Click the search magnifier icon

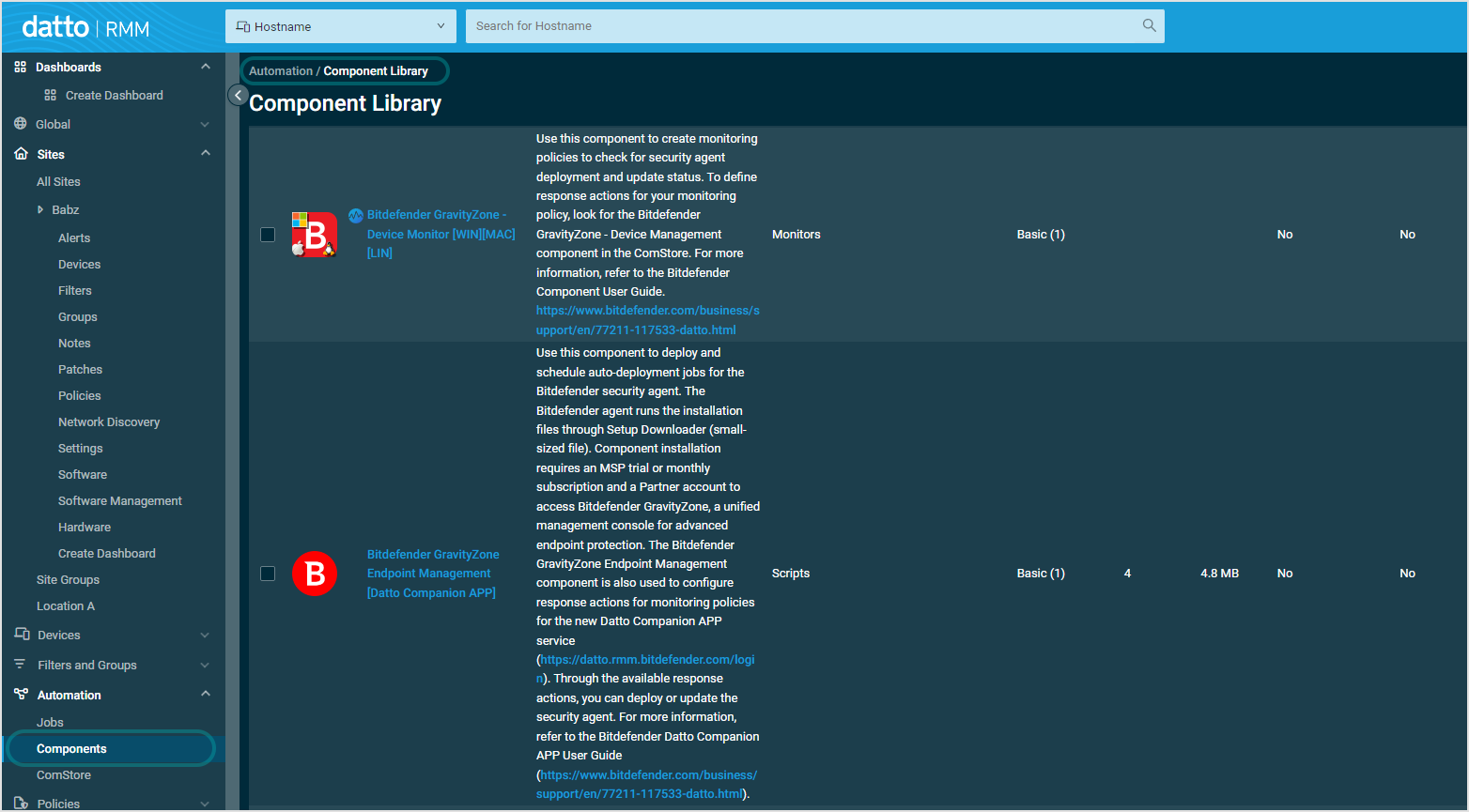click(1148, 25)
